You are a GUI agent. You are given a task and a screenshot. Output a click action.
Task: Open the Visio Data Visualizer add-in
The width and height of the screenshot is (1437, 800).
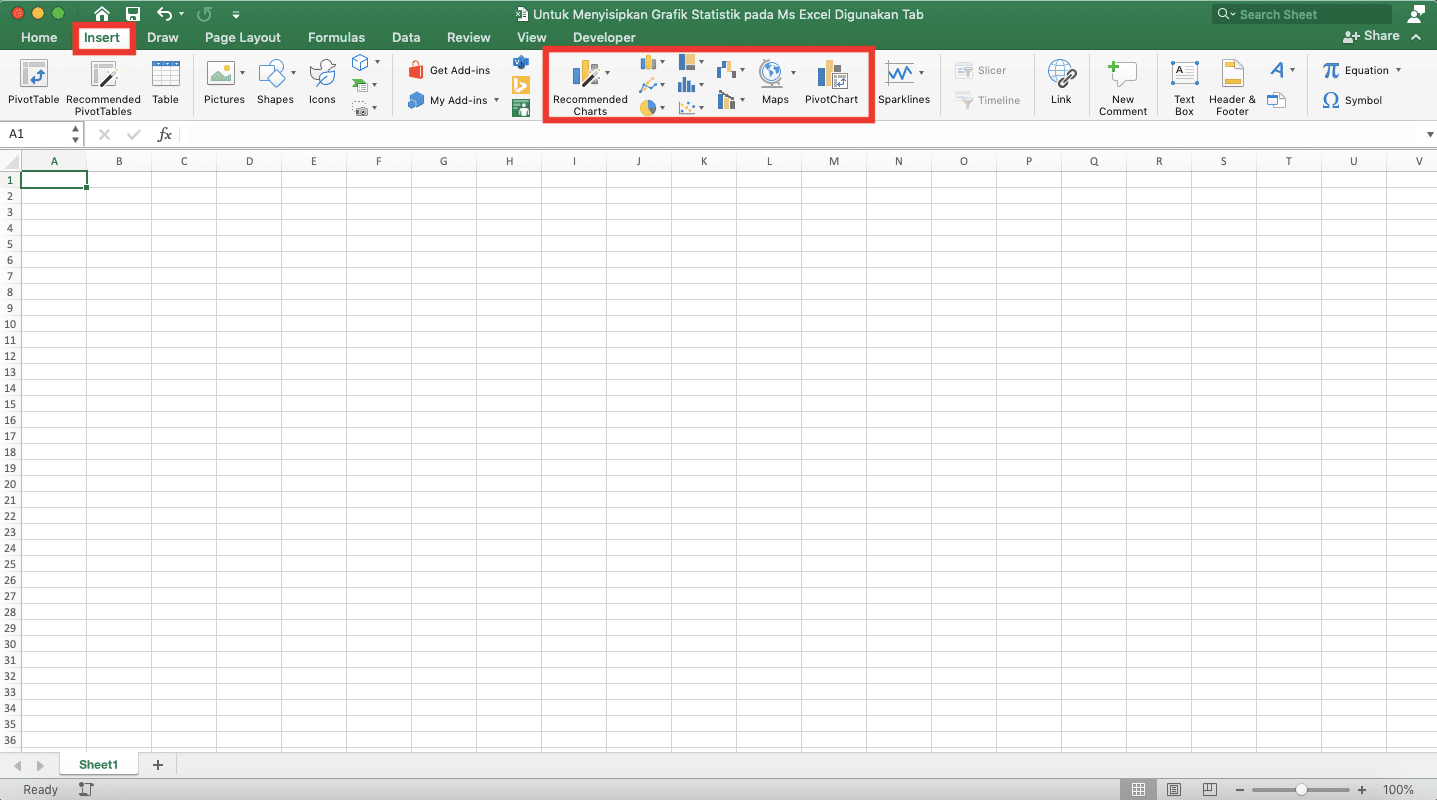coord(520,62)
